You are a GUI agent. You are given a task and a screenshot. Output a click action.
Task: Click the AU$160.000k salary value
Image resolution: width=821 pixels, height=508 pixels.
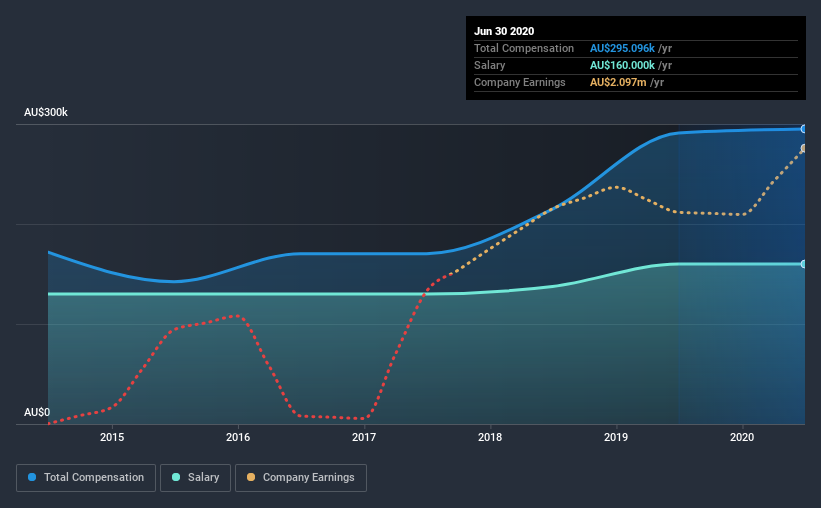pos(622,65)
